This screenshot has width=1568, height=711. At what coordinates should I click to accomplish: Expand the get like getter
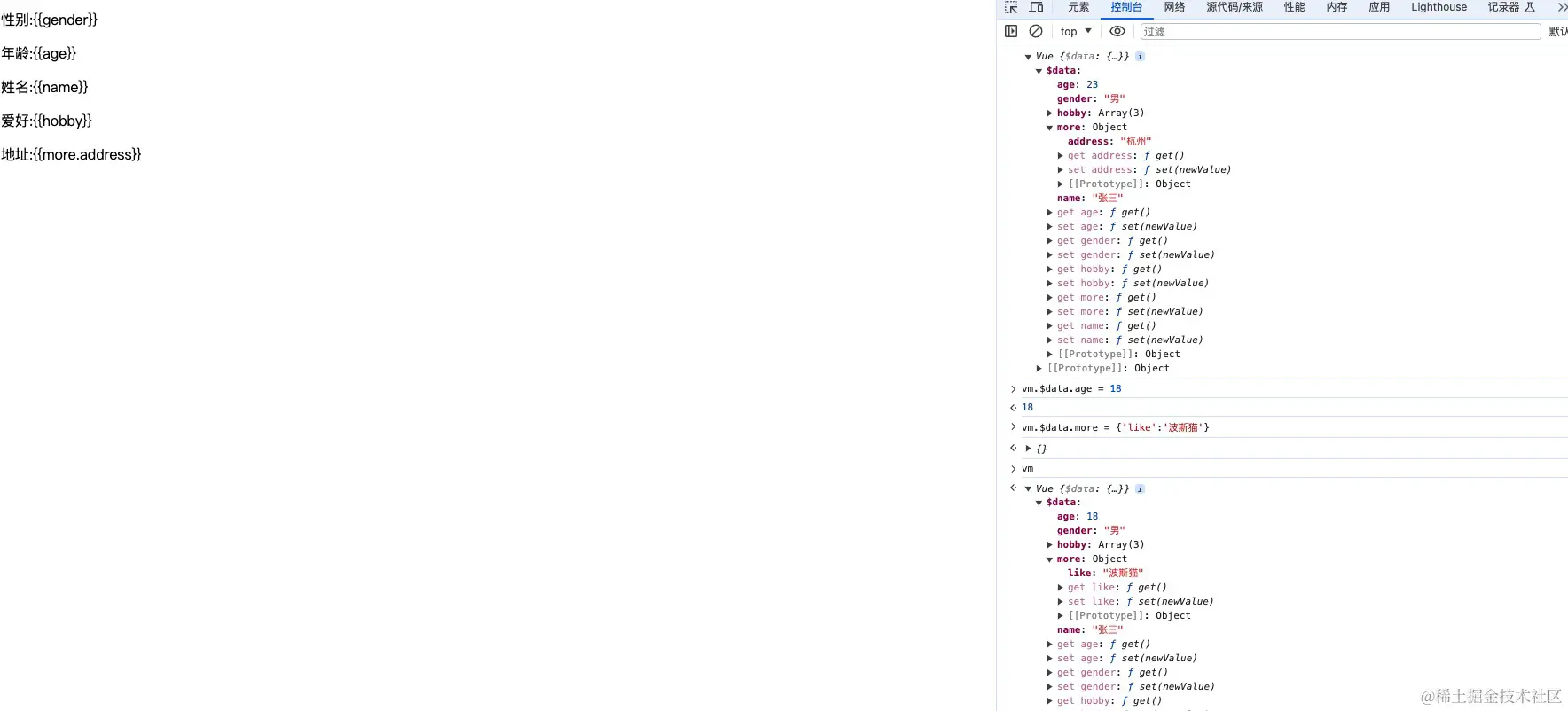(1061, 588)
